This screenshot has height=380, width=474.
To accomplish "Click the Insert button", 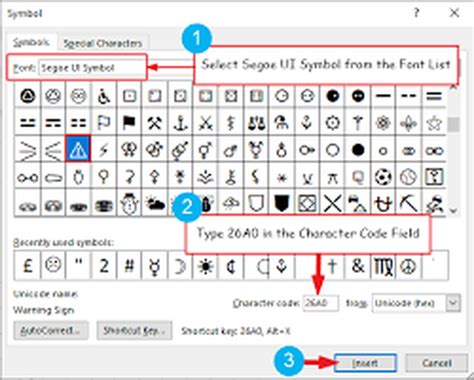I will click(365, 363).
